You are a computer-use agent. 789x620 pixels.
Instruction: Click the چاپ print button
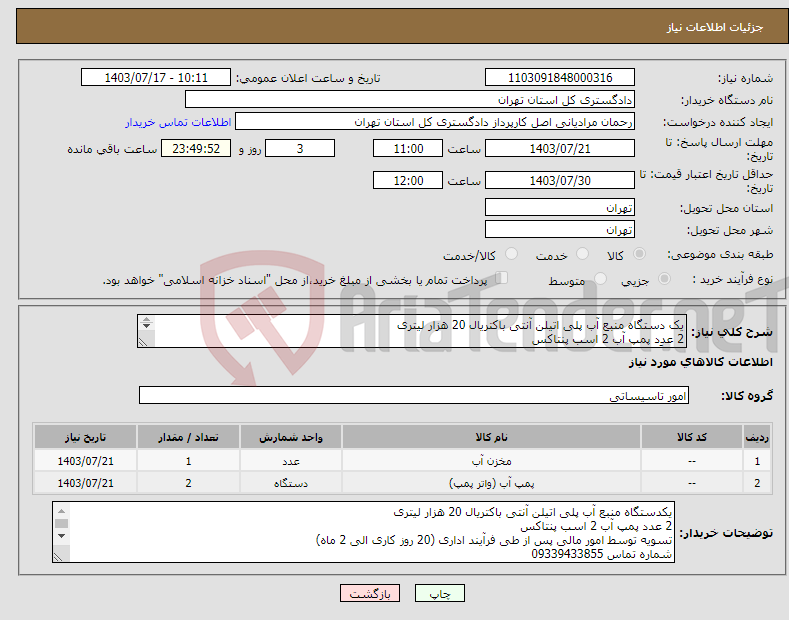(x=440, y=593)
